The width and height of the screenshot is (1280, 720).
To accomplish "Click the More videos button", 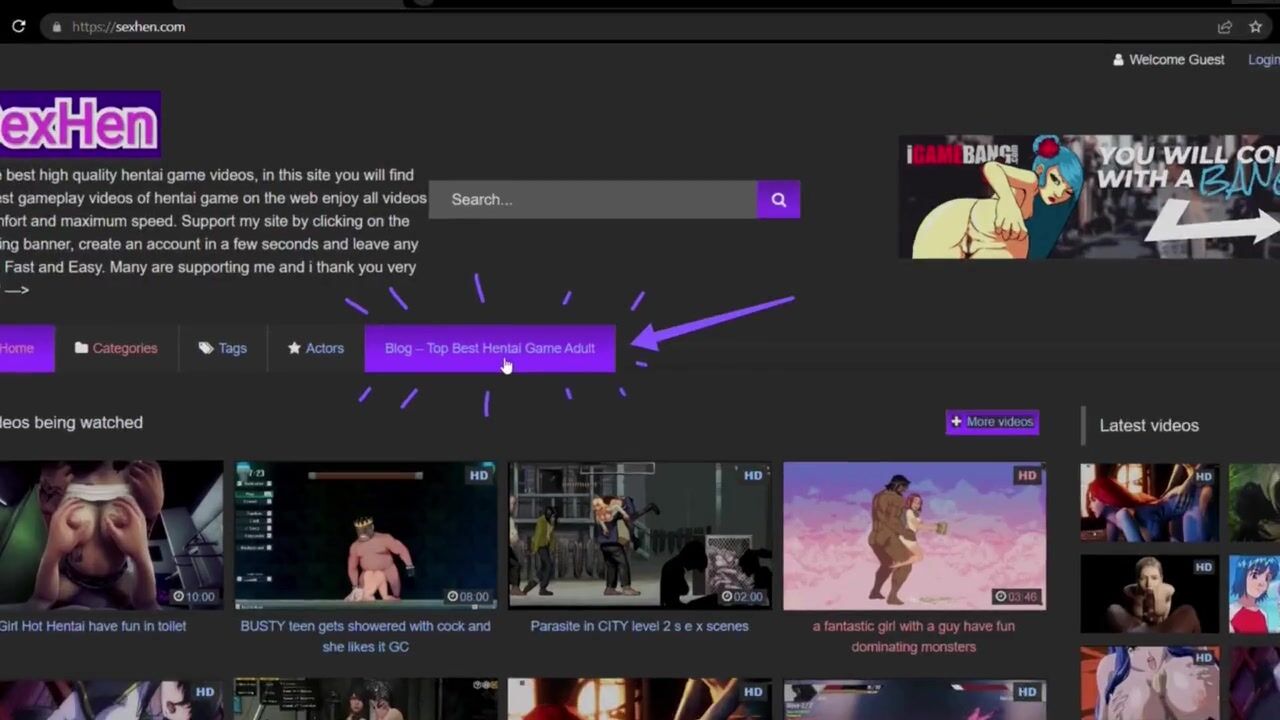I will (x=992, y=422).
